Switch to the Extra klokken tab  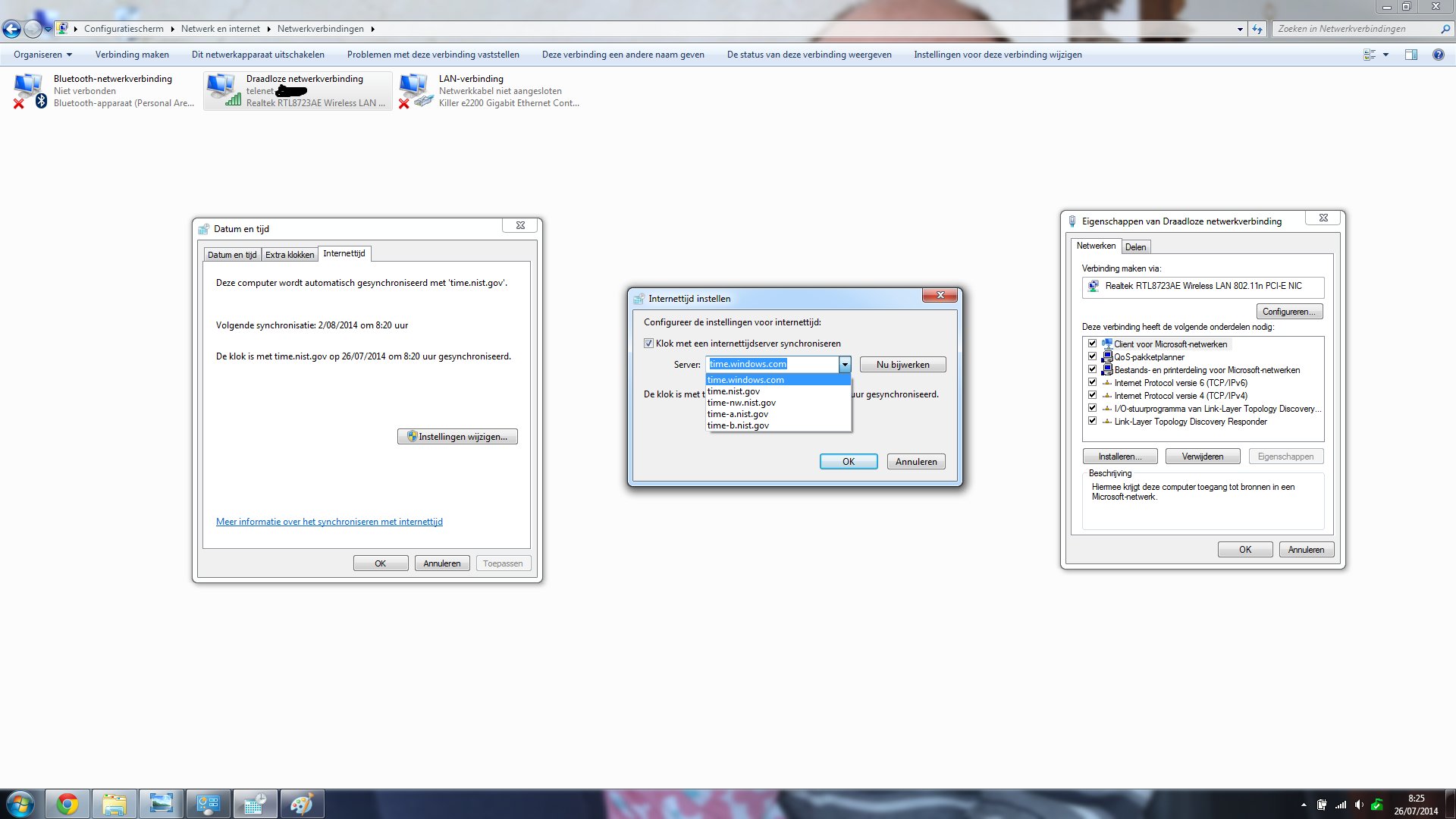tap(289, 255)
